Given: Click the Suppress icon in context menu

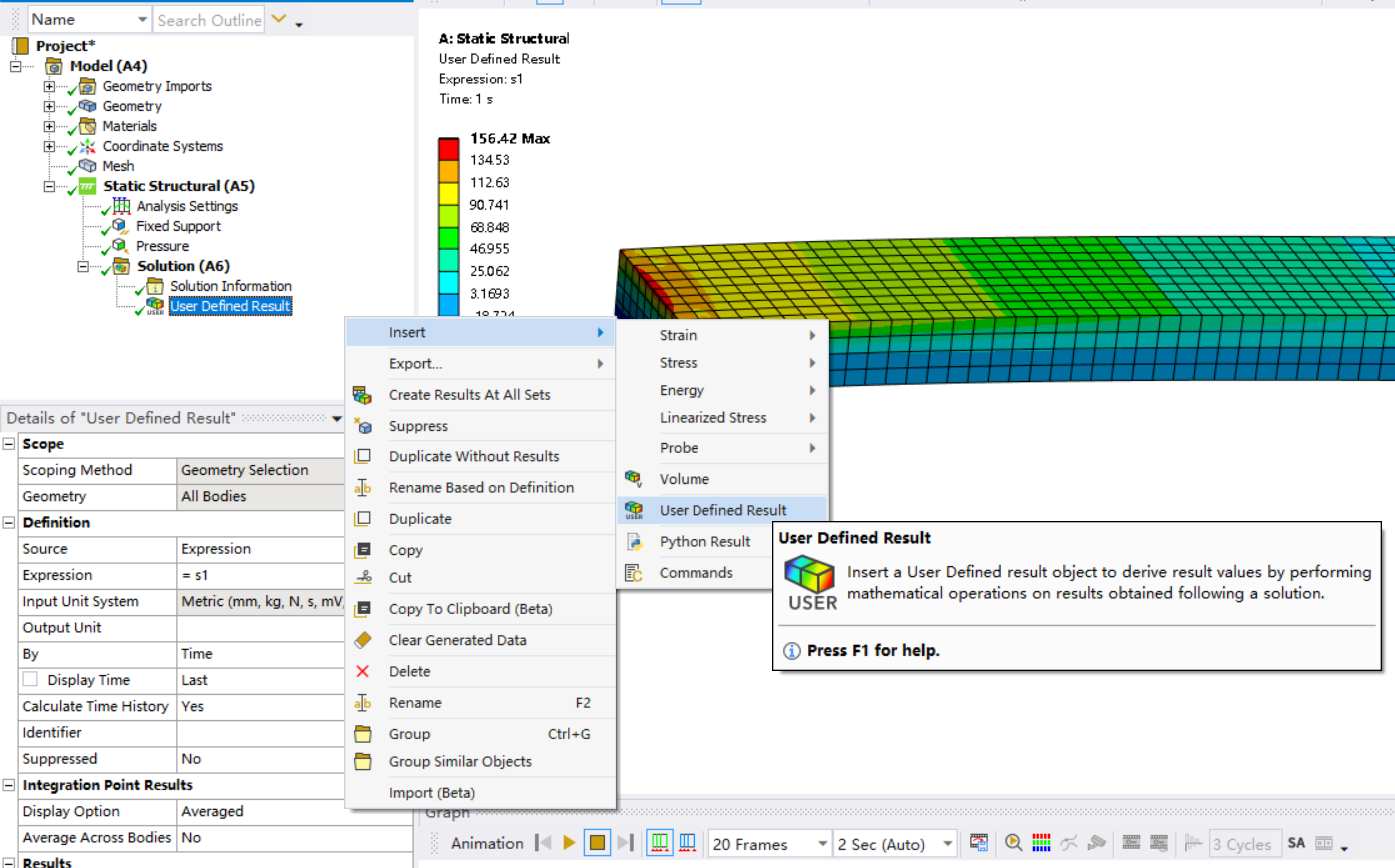Looking at the screenshot, I should tap(362, 426).
